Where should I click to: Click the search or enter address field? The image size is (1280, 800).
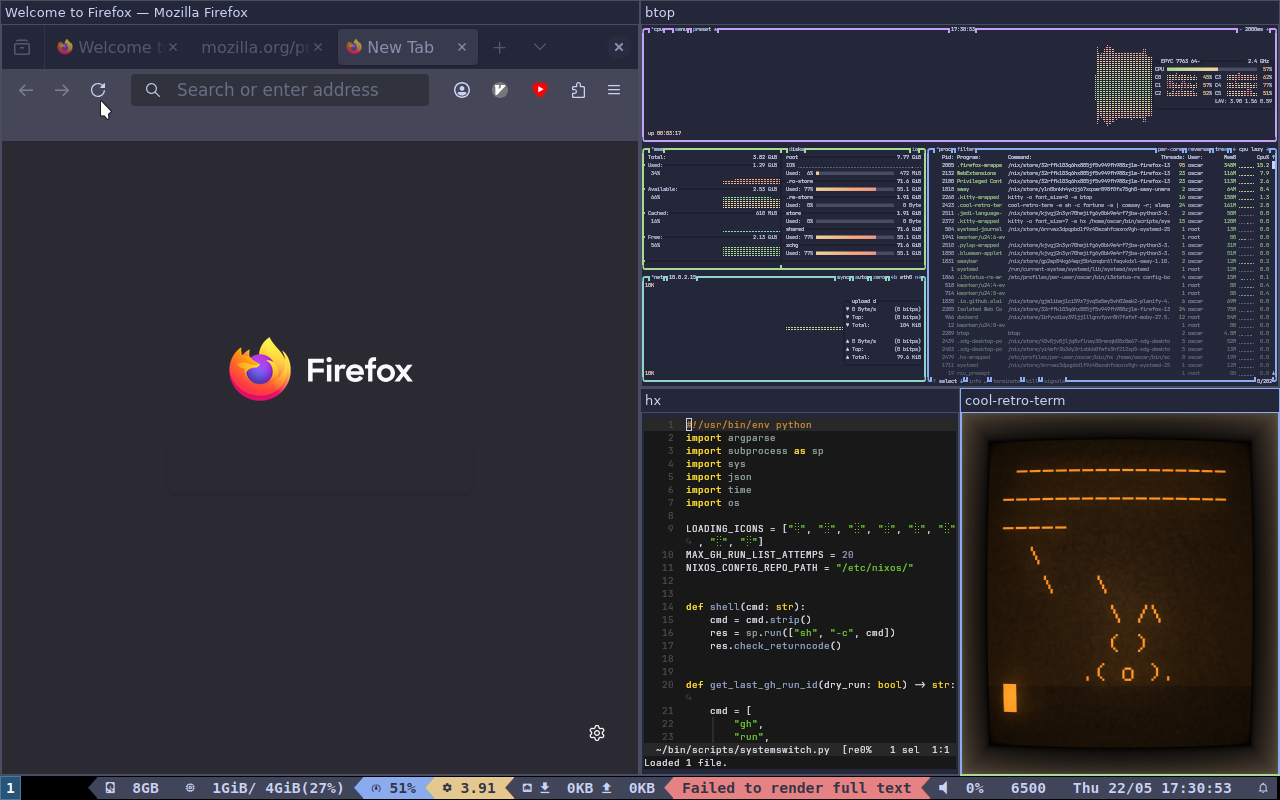pos(280,90)
